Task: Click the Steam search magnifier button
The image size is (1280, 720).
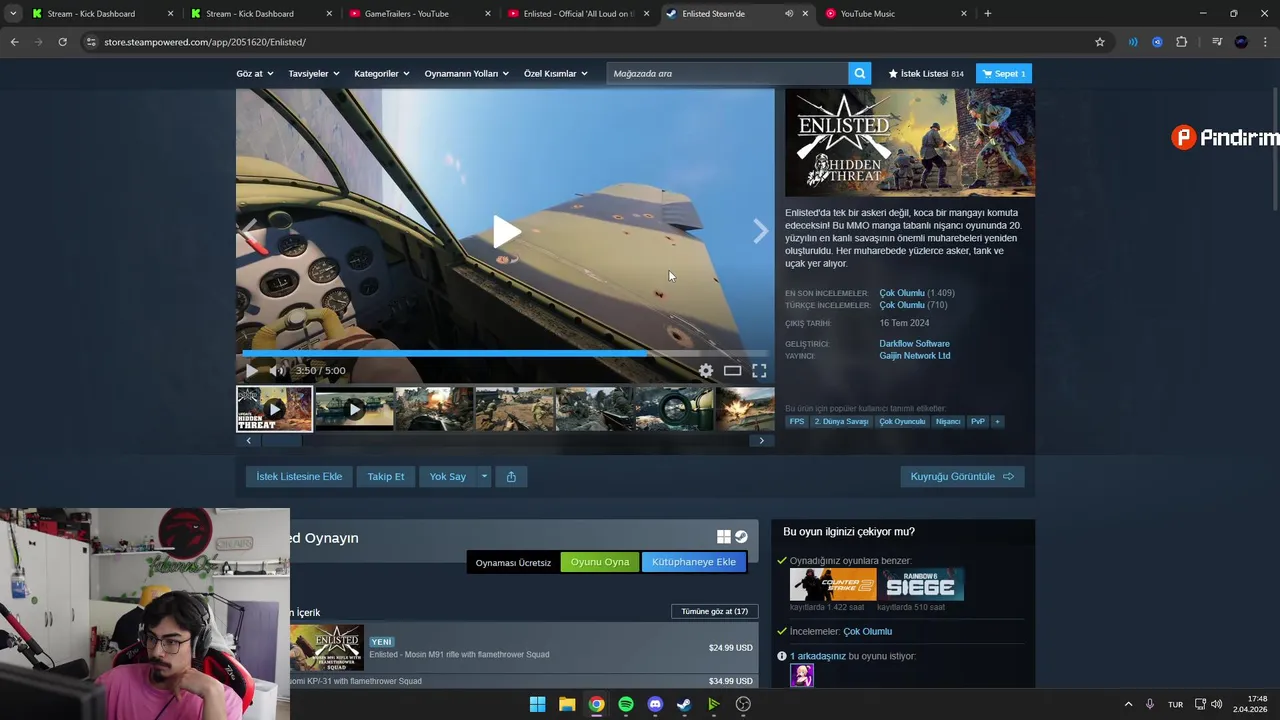Action: (859, 73)
